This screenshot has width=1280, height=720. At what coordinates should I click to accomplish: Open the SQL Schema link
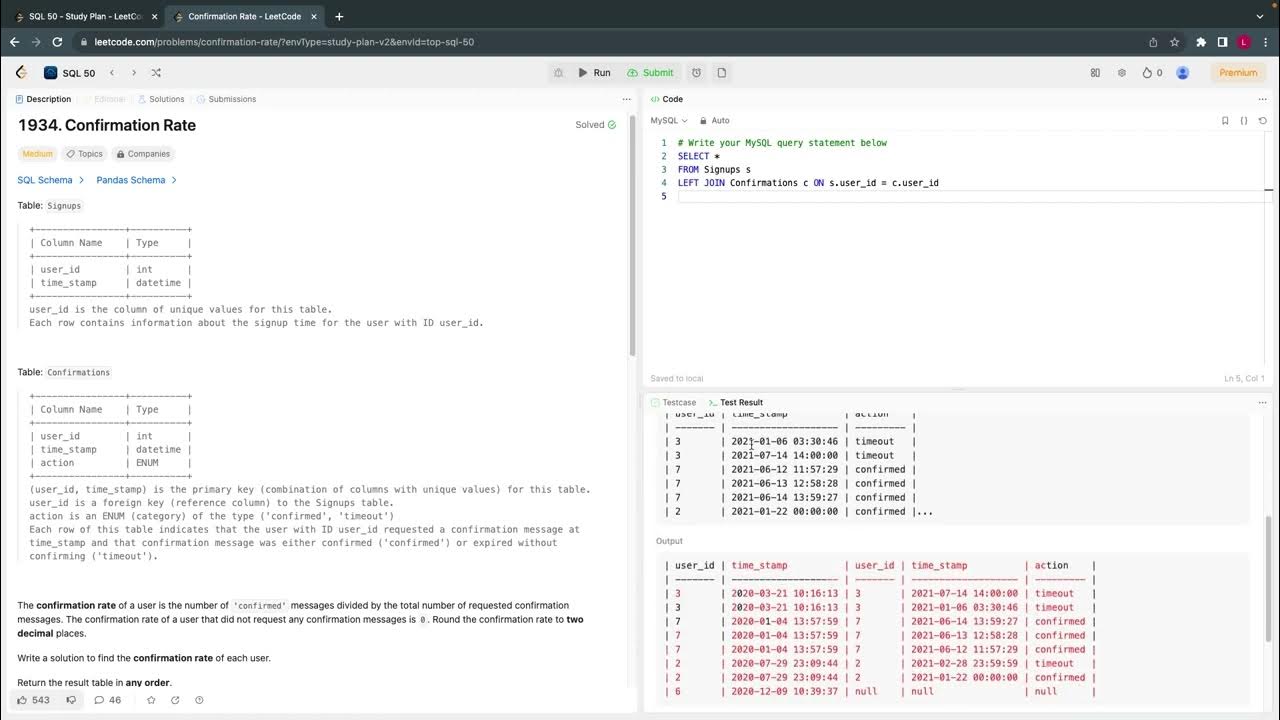click(51, 180)
